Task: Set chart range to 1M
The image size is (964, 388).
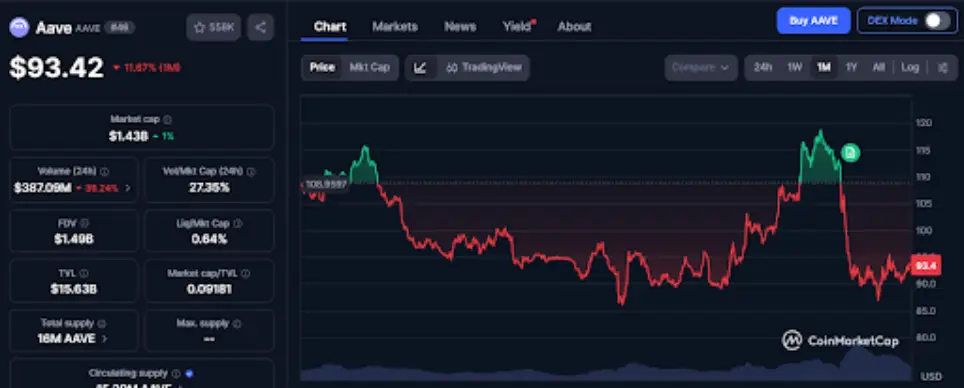Action: (x=823, y=68)
